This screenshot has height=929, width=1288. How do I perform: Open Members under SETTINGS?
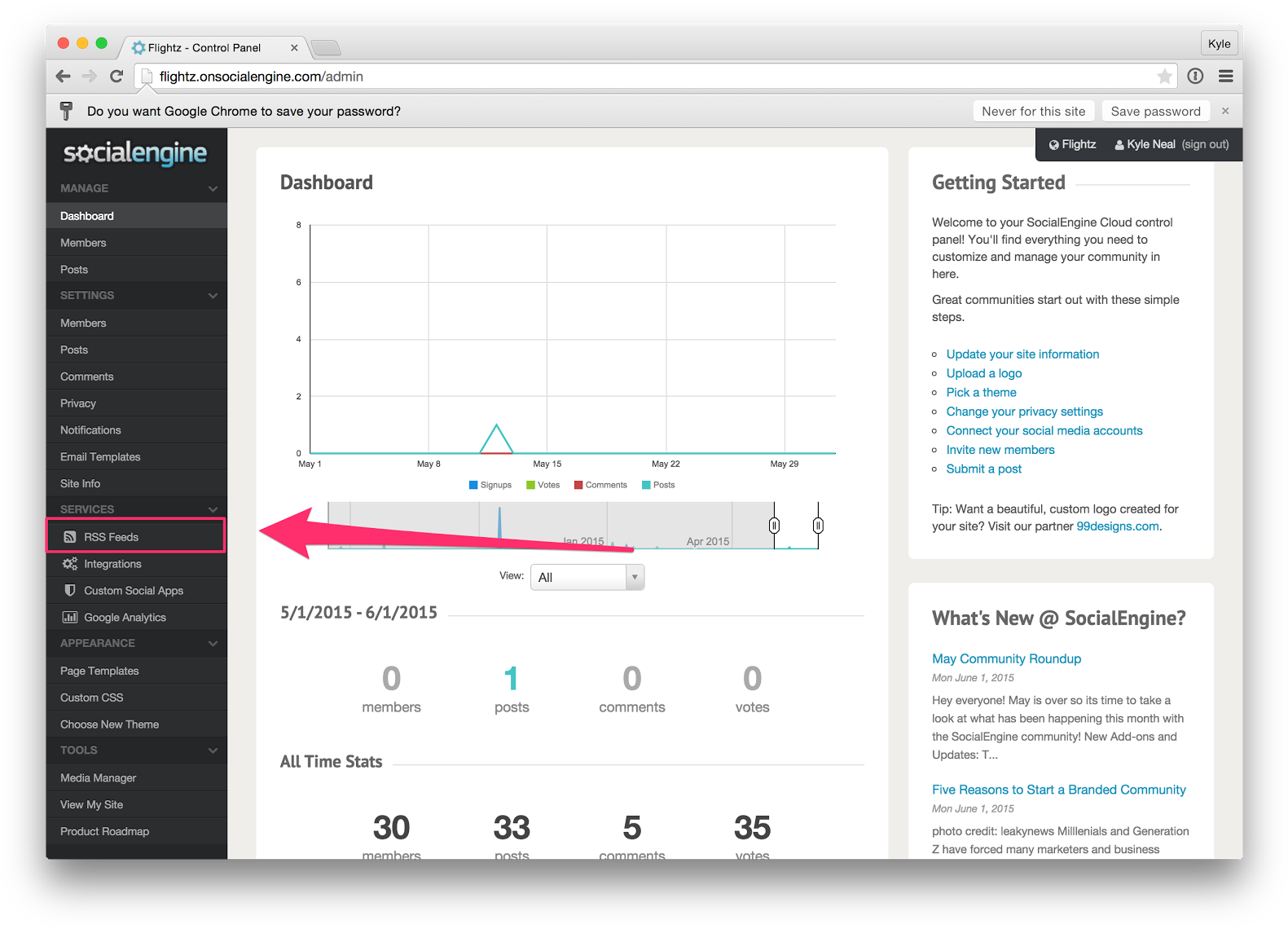[136, 323]
